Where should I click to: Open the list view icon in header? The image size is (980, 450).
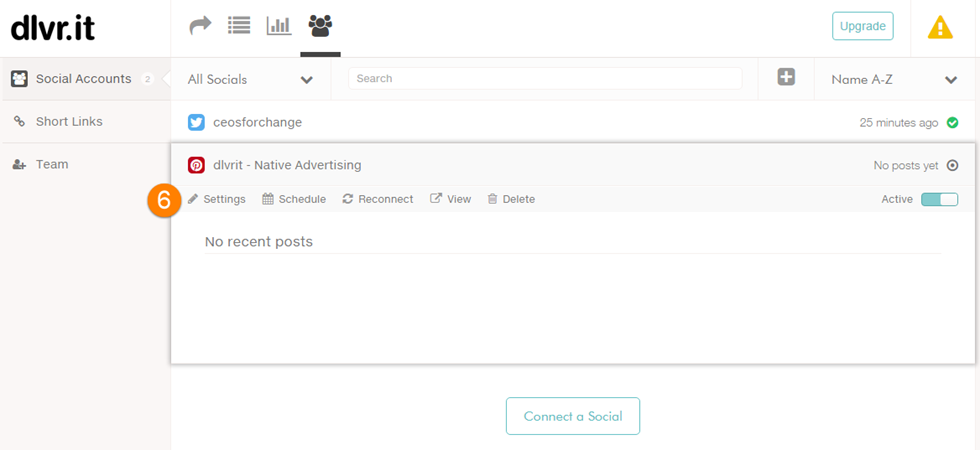click(x=239, y=25)
